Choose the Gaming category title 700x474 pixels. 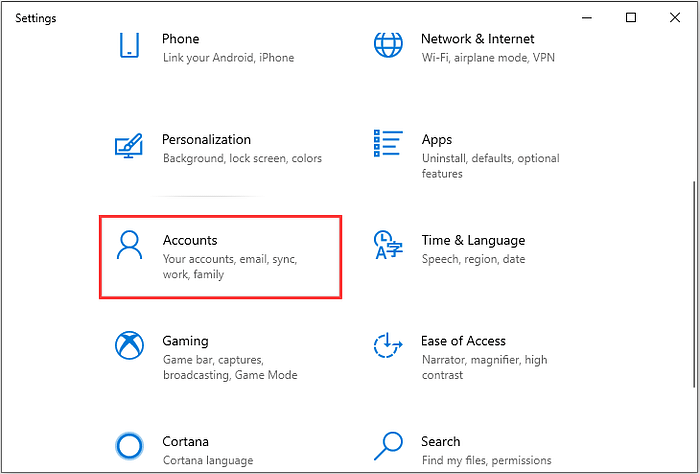(185, 341)
